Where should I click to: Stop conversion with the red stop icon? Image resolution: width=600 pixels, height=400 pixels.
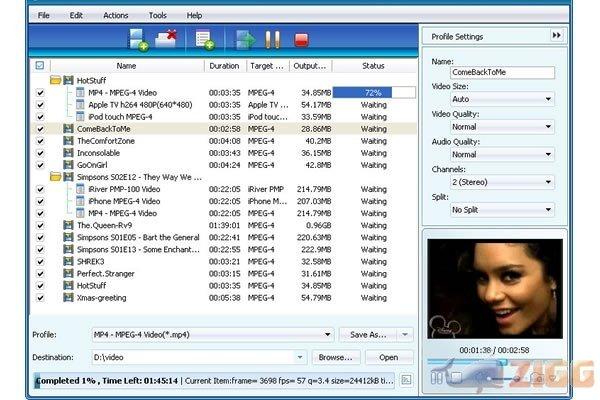coord(301,41)
